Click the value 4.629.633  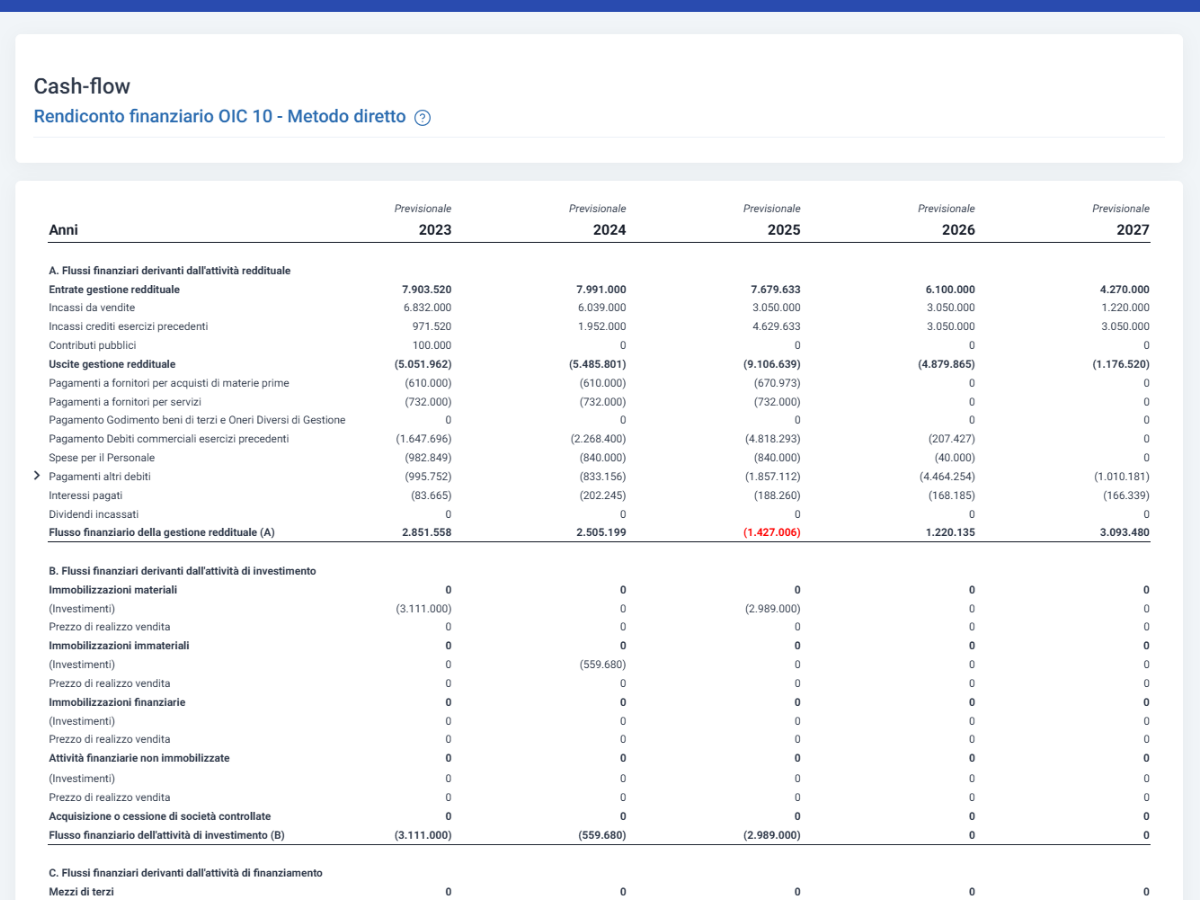click(x=777, y=326)
